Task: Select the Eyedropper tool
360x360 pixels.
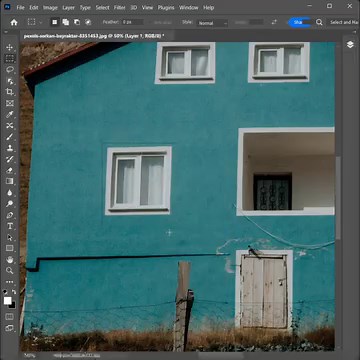Action: [x=10, y=114]
